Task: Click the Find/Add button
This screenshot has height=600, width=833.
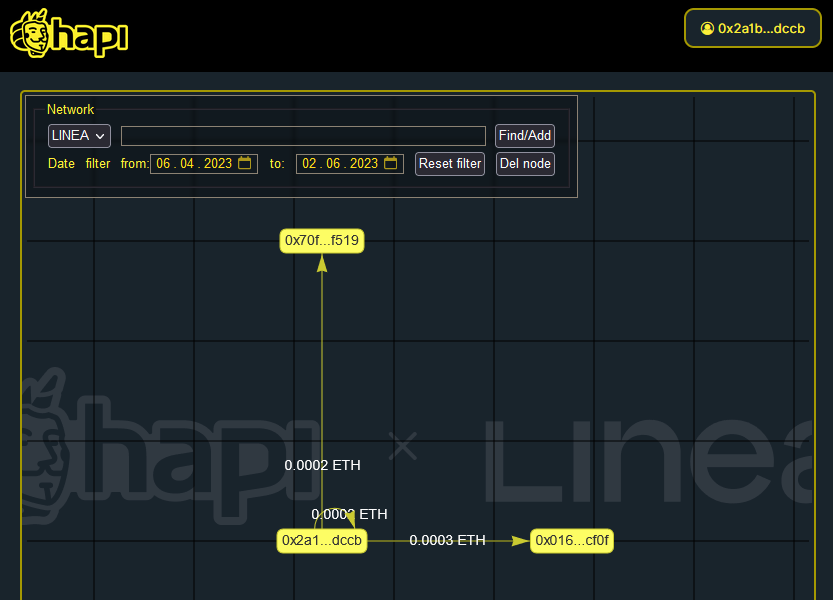Action: (525, 136)
